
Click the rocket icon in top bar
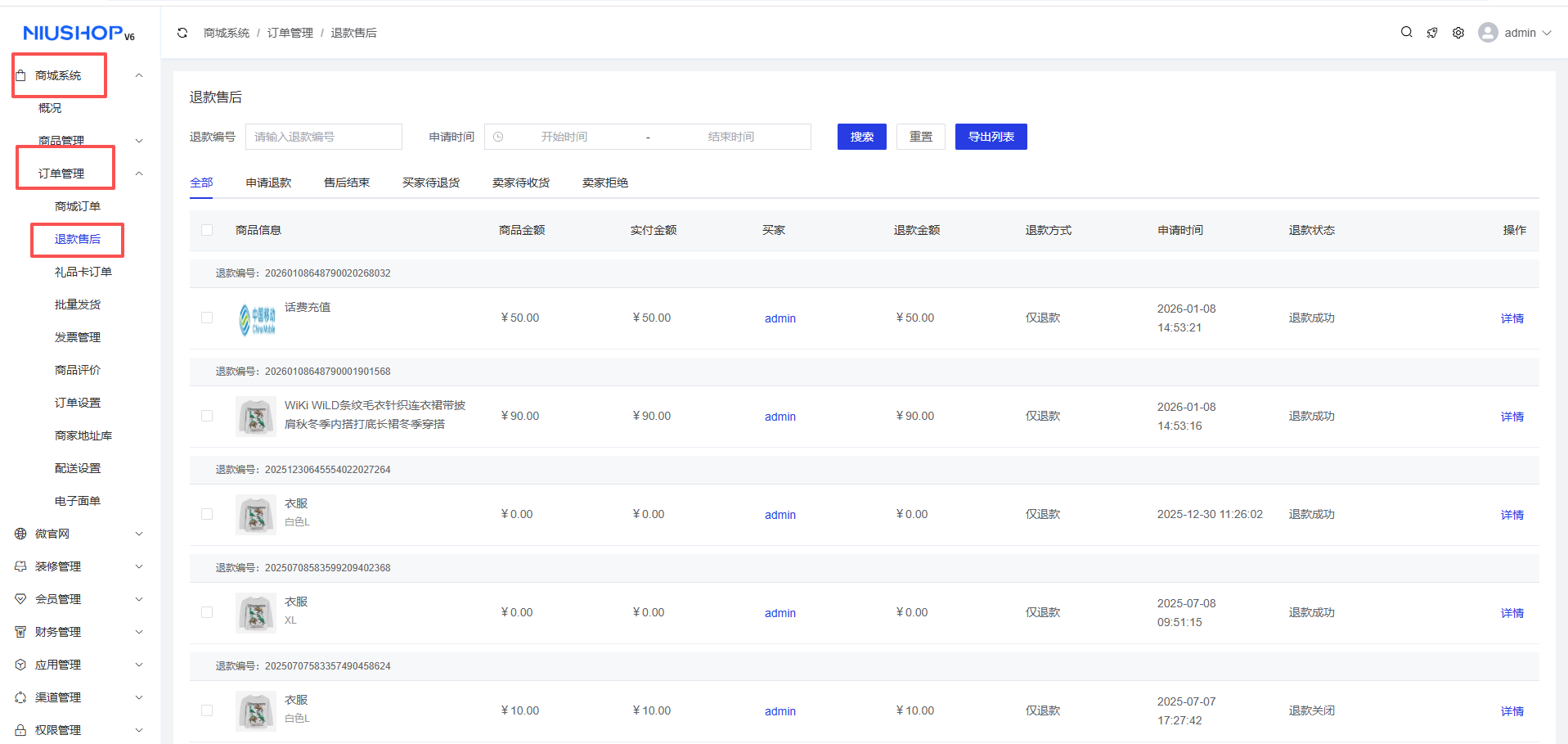pos(1432,33)
